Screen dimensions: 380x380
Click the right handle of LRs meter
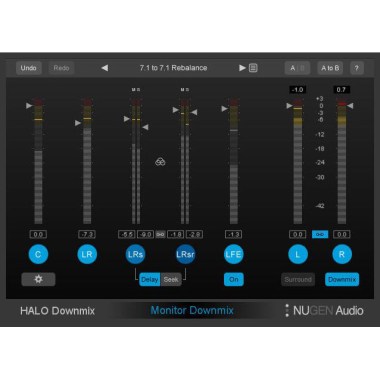pos(145,127)
